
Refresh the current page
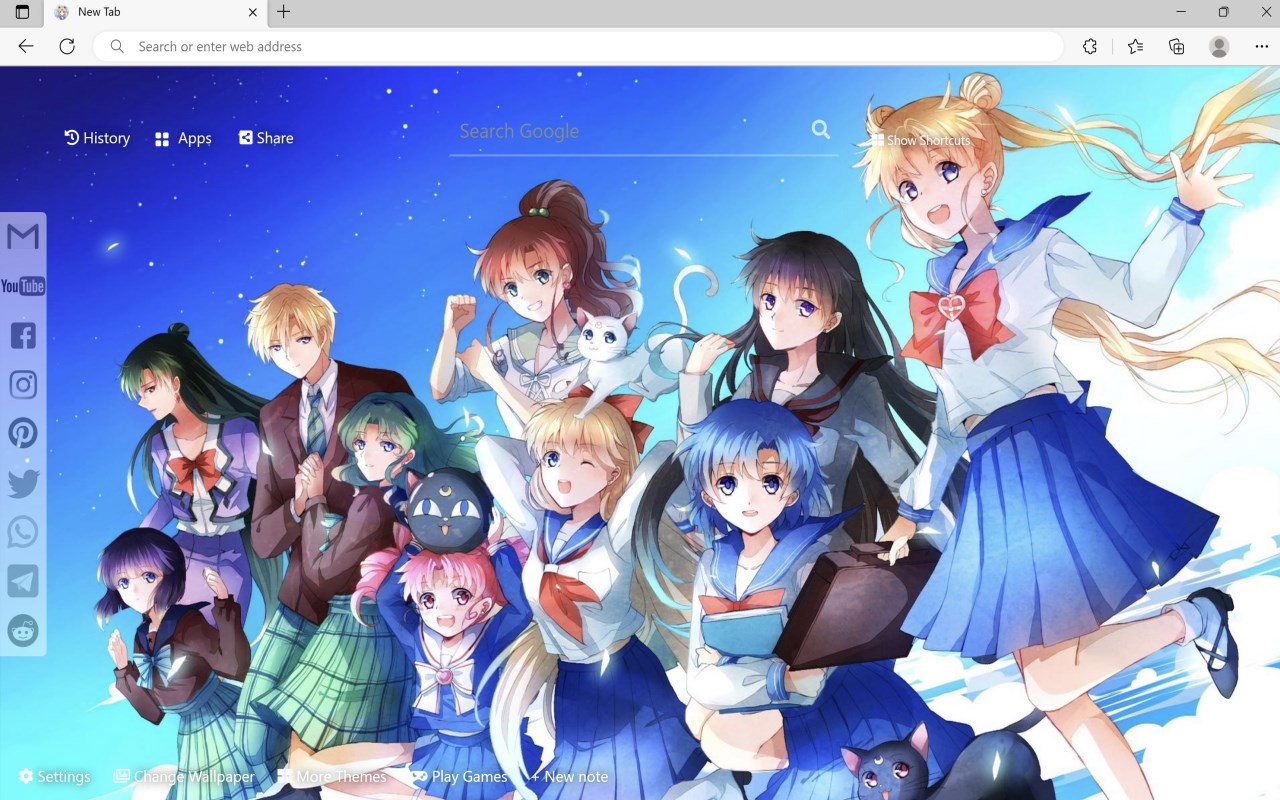pos(67,46)
